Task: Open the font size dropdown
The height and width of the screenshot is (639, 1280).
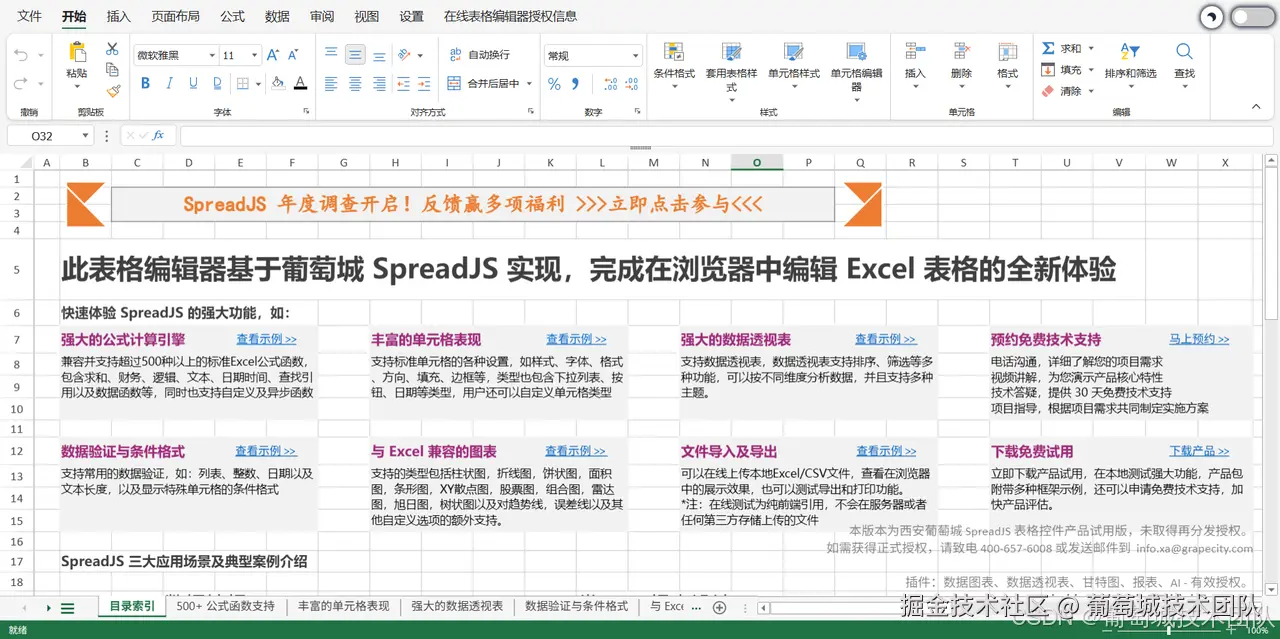Action: (x=255, y=56)
